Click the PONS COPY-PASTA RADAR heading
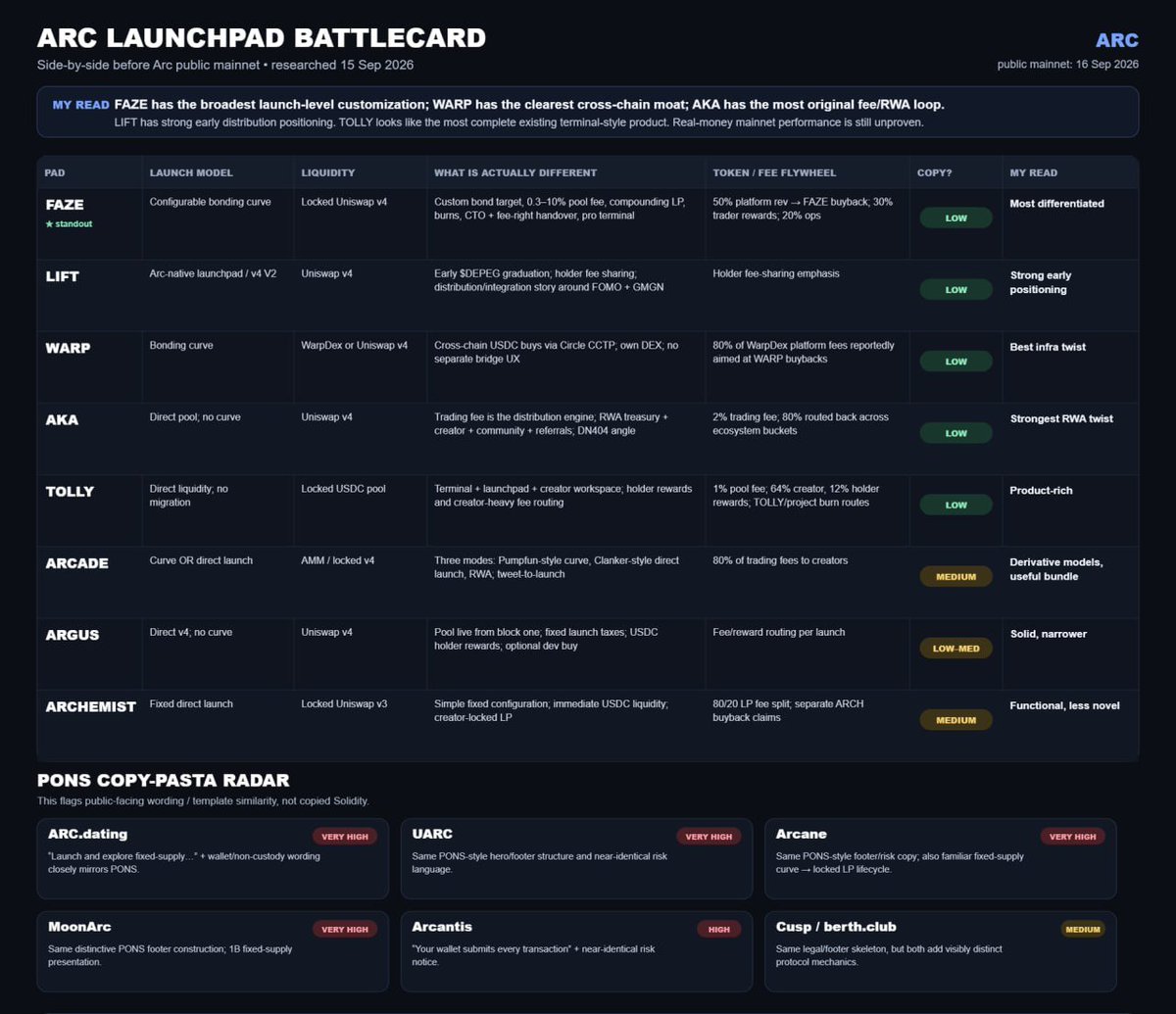The image size is (1176, 1014). 163,781
